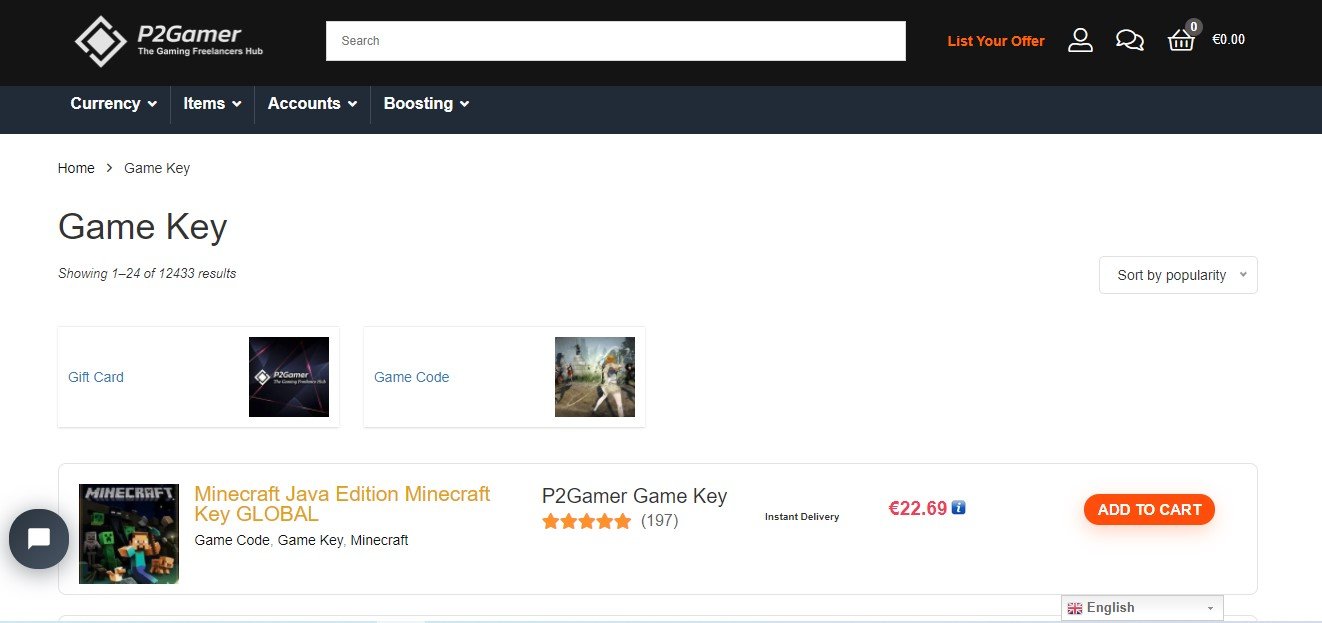This screenshot has height=623, width=1322.
Task: Click List Your Offer
Action: click(x=996, y=41)
